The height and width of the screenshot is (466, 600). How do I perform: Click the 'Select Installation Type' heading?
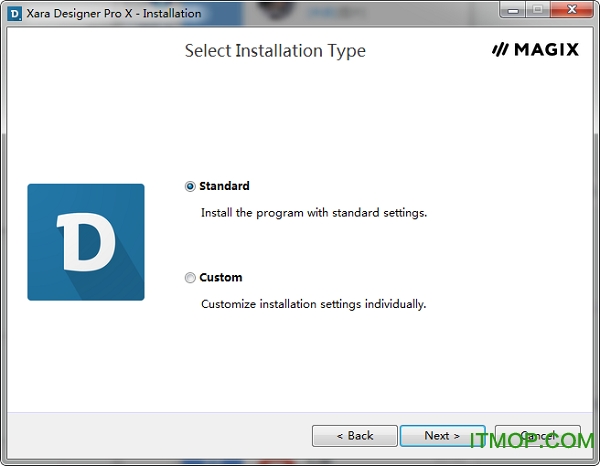click(275, 51)
